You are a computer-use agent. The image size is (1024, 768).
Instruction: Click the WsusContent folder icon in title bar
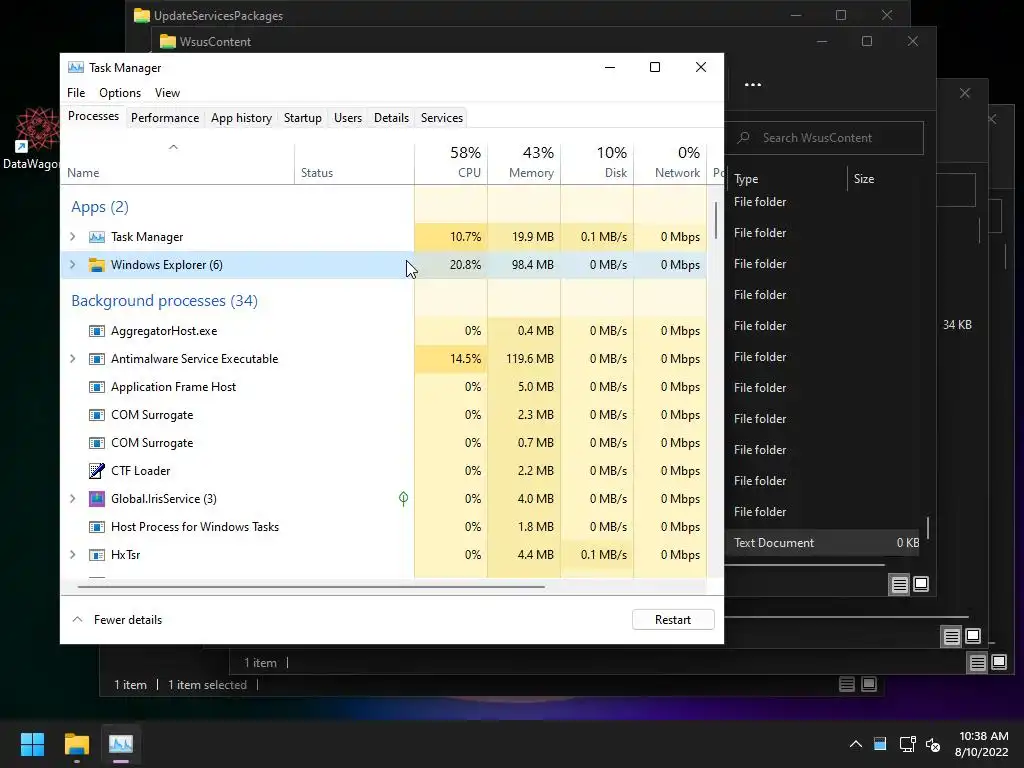168,41
